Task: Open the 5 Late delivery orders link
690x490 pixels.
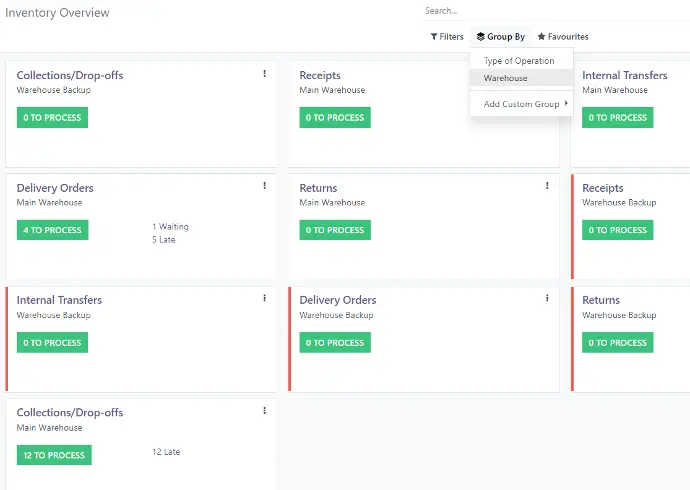Action: (x=163, y=240)
